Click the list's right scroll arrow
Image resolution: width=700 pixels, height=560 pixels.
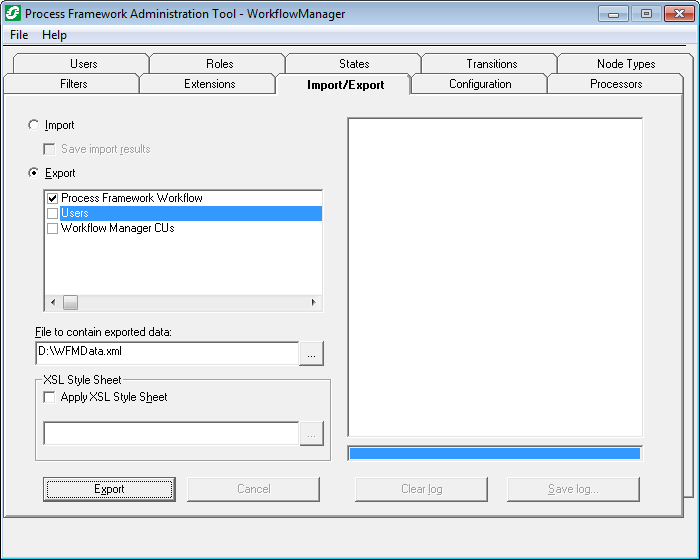tap(313, 302)
